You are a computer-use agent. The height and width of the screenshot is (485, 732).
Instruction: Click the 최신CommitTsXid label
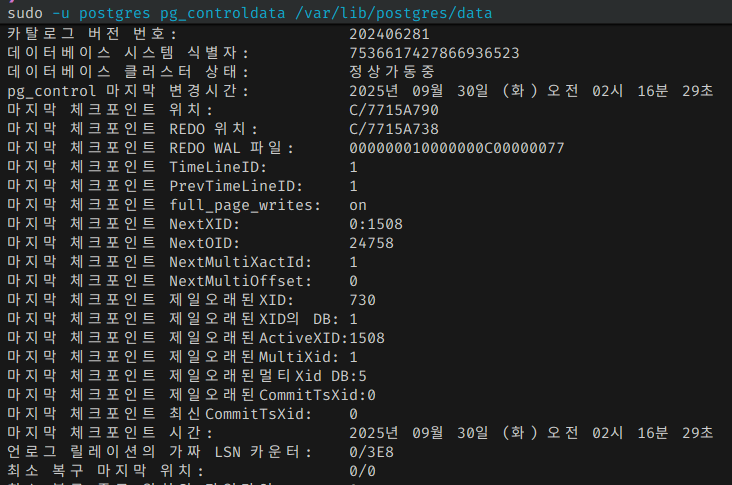point(159,415)
